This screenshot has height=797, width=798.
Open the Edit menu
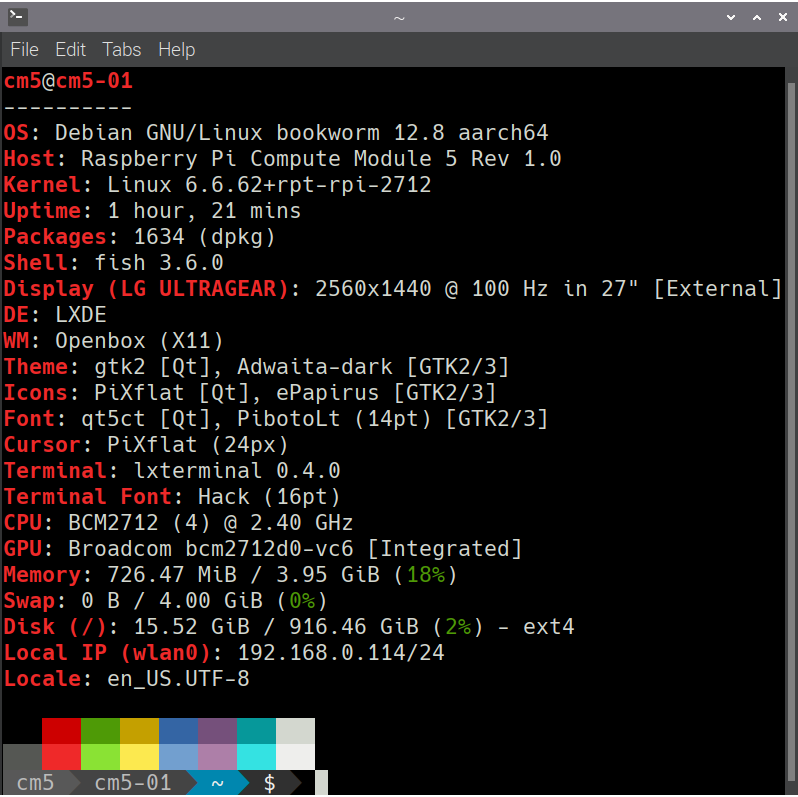[x=71, y=49]
